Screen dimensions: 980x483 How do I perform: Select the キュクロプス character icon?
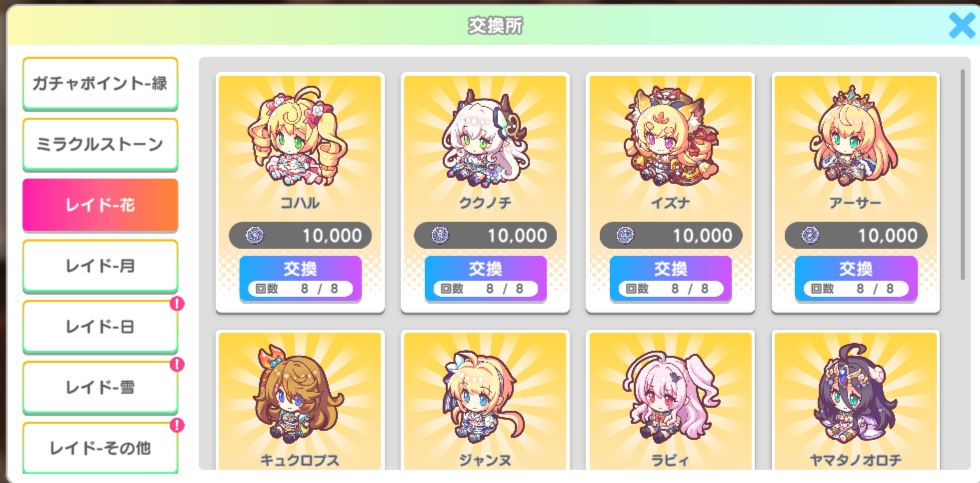[x=298, y=394]
